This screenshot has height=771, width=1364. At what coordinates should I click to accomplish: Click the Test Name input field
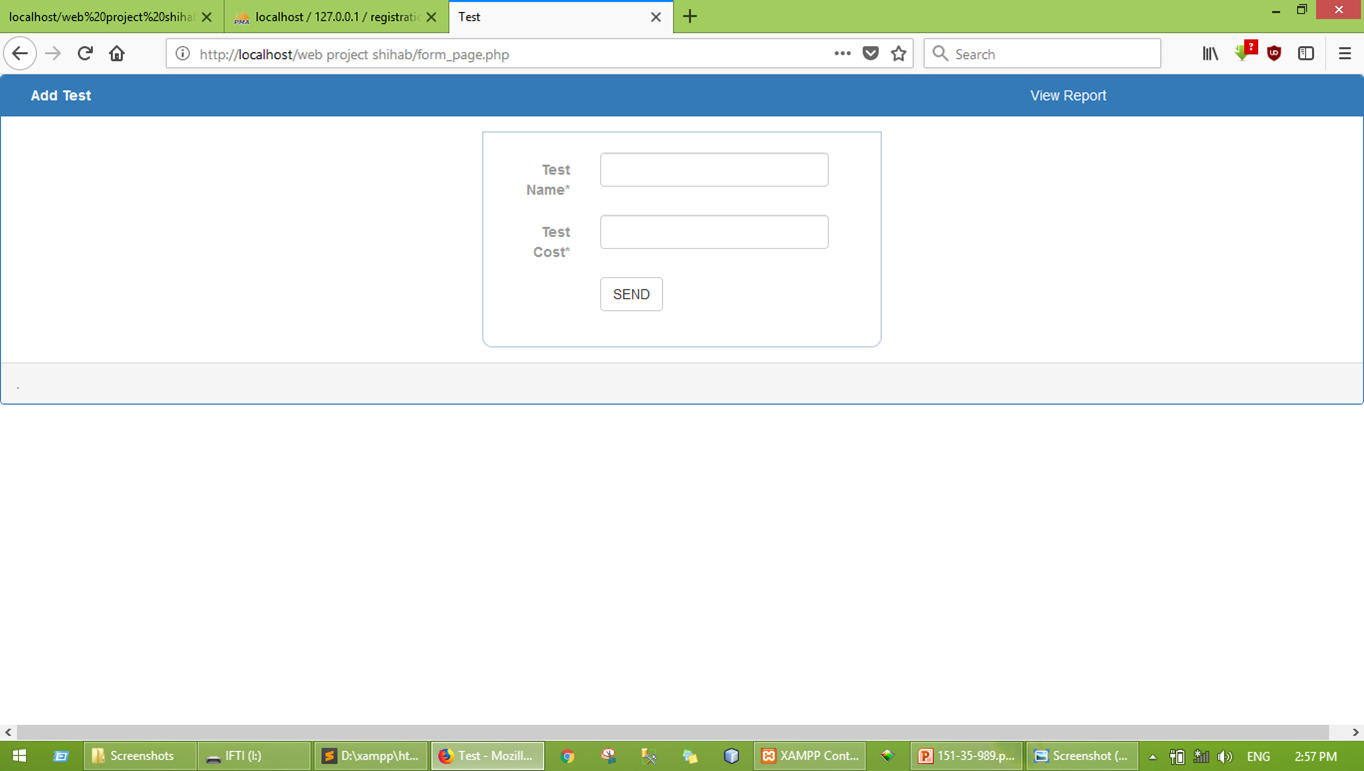click(713, 169)
